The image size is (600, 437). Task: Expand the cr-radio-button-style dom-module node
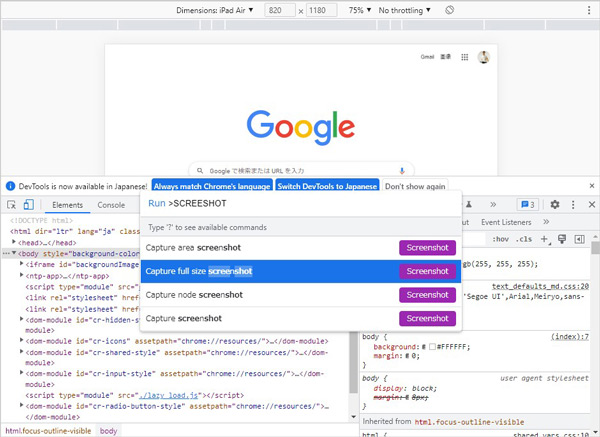click(21, 405)
